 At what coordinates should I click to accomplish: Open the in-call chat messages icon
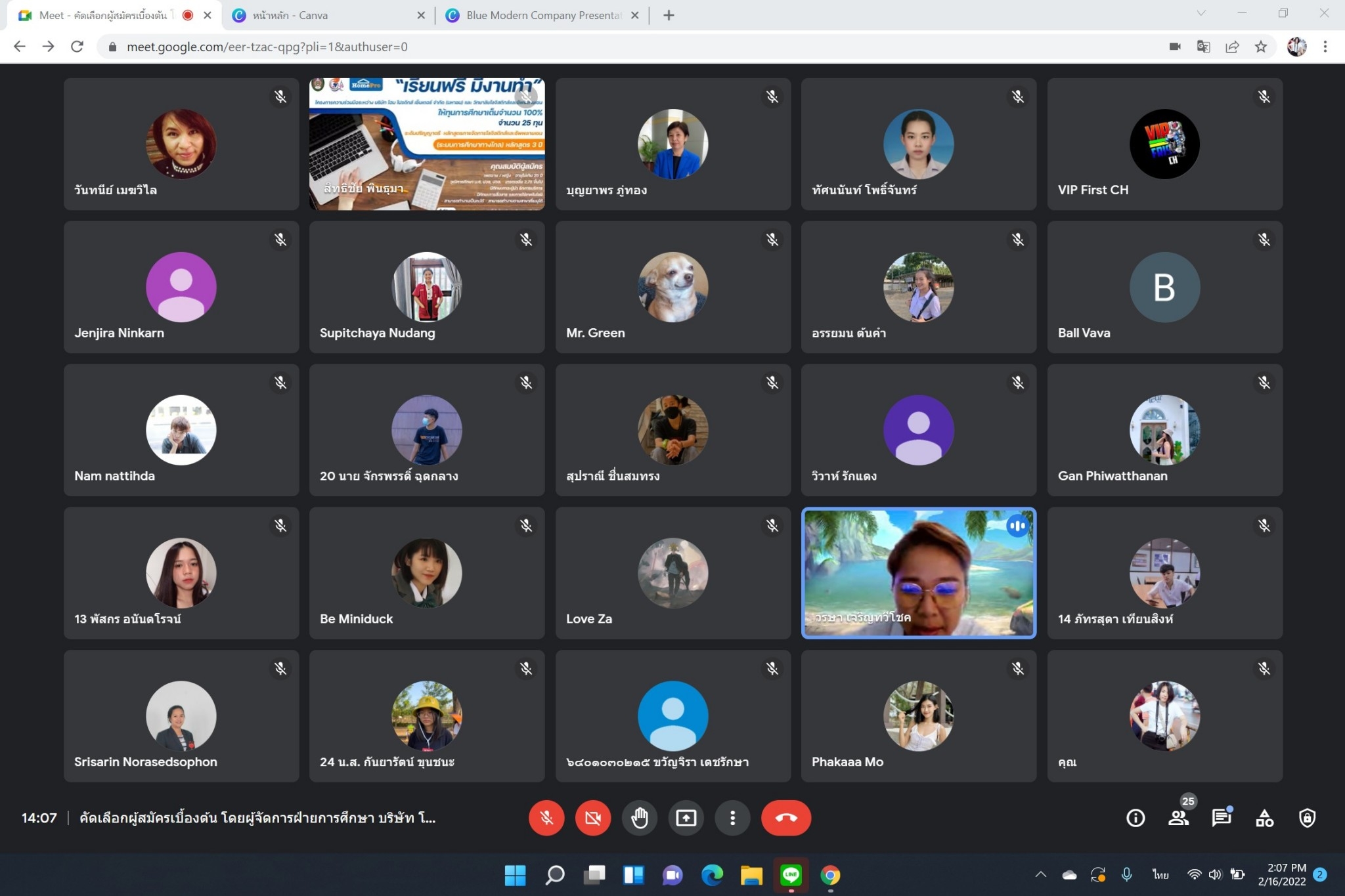tap(1221, 818)
